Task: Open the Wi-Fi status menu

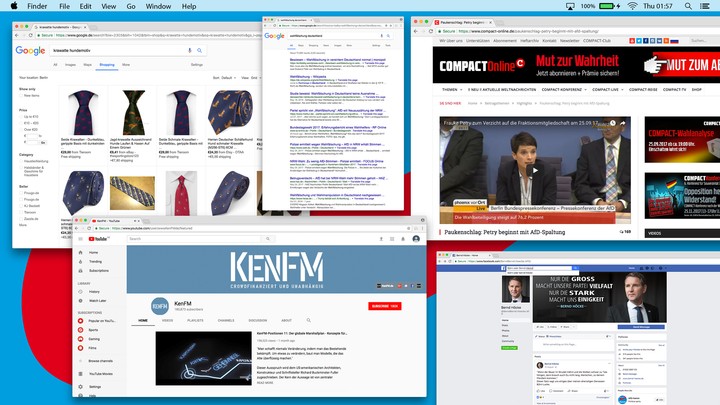Action: [632, 6]
